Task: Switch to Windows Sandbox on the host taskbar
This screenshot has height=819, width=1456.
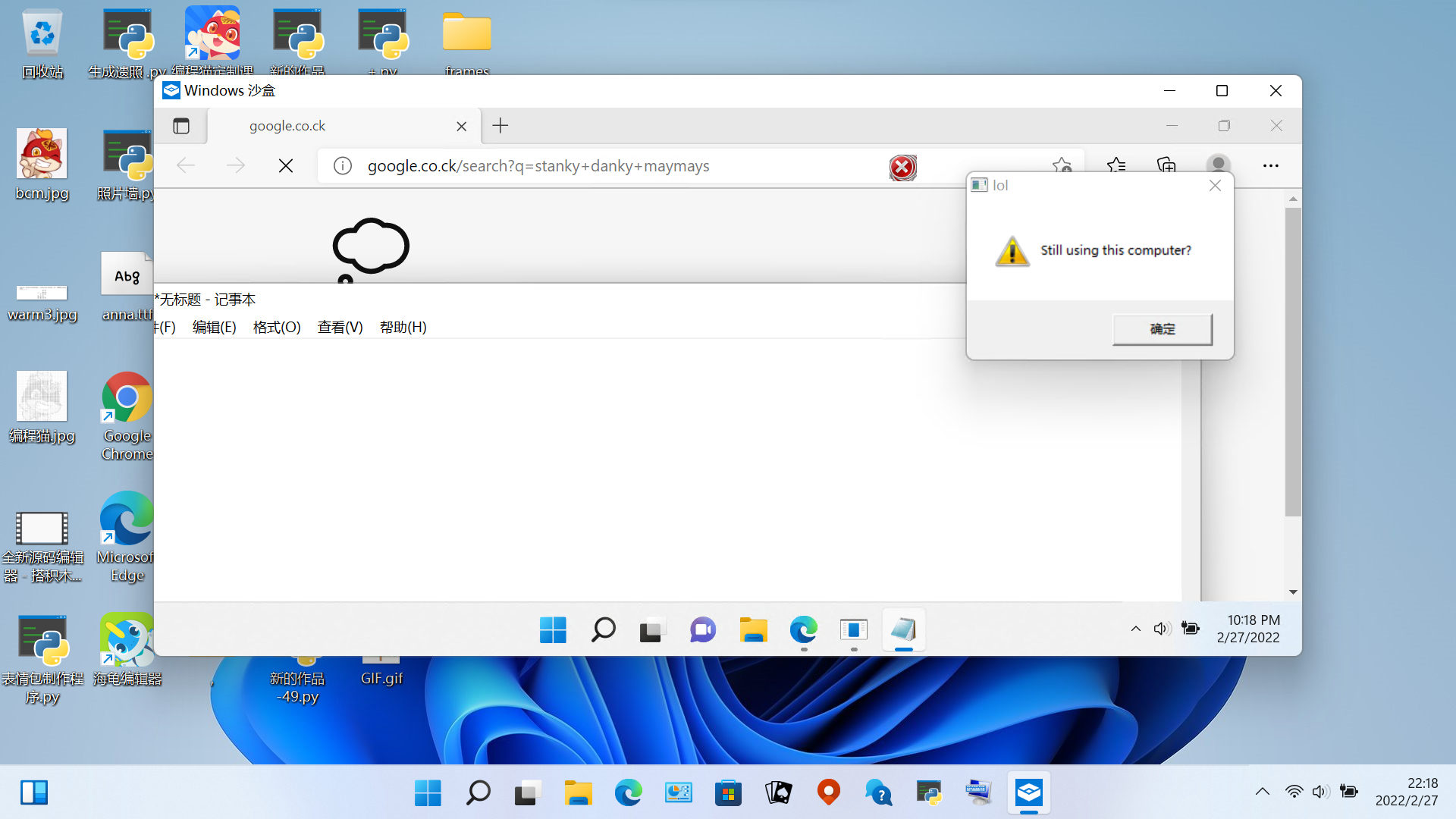Action: tap(1029, 793)
